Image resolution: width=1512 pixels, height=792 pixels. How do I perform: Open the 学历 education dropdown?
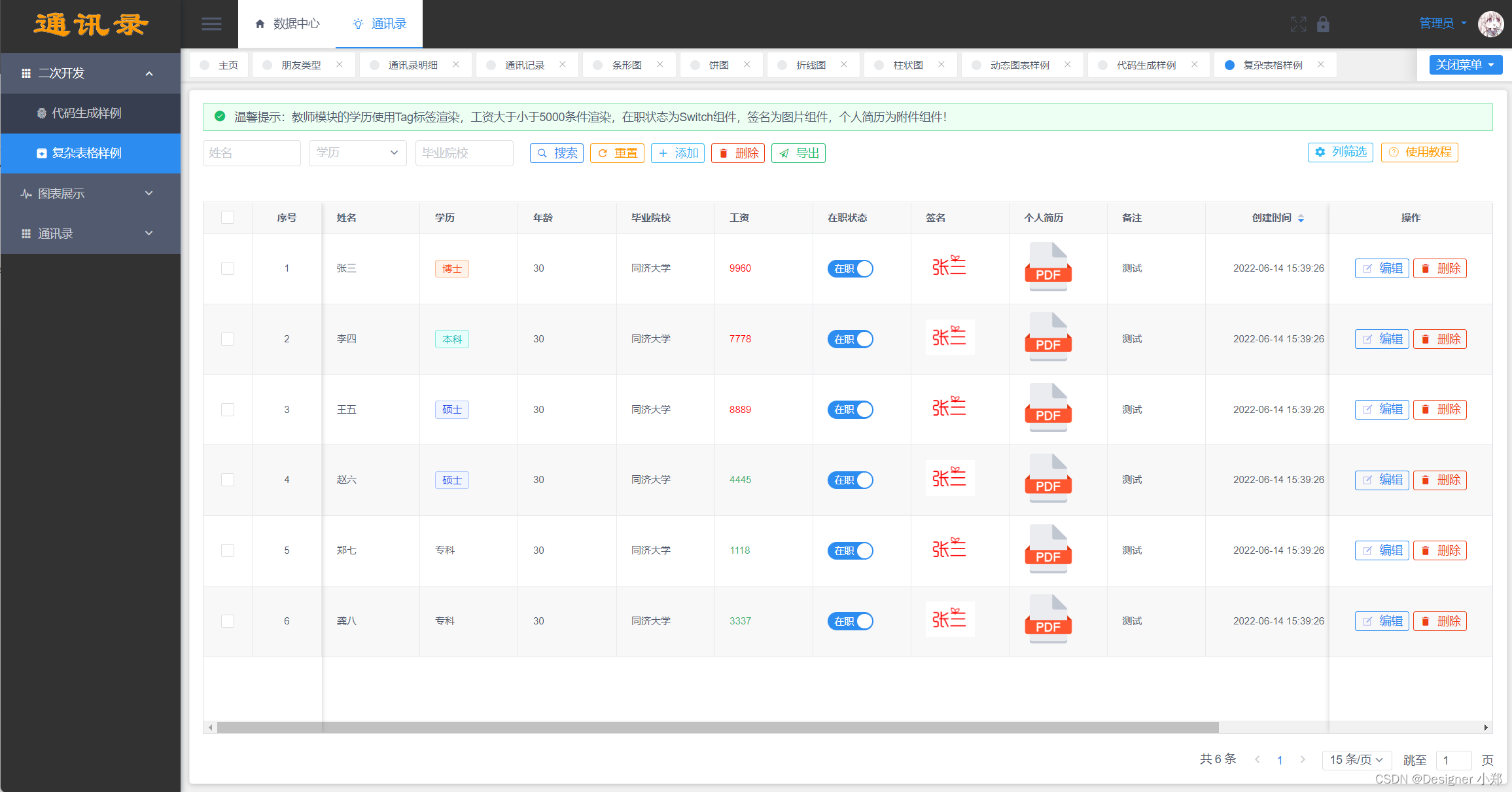(x=357, y=153)
